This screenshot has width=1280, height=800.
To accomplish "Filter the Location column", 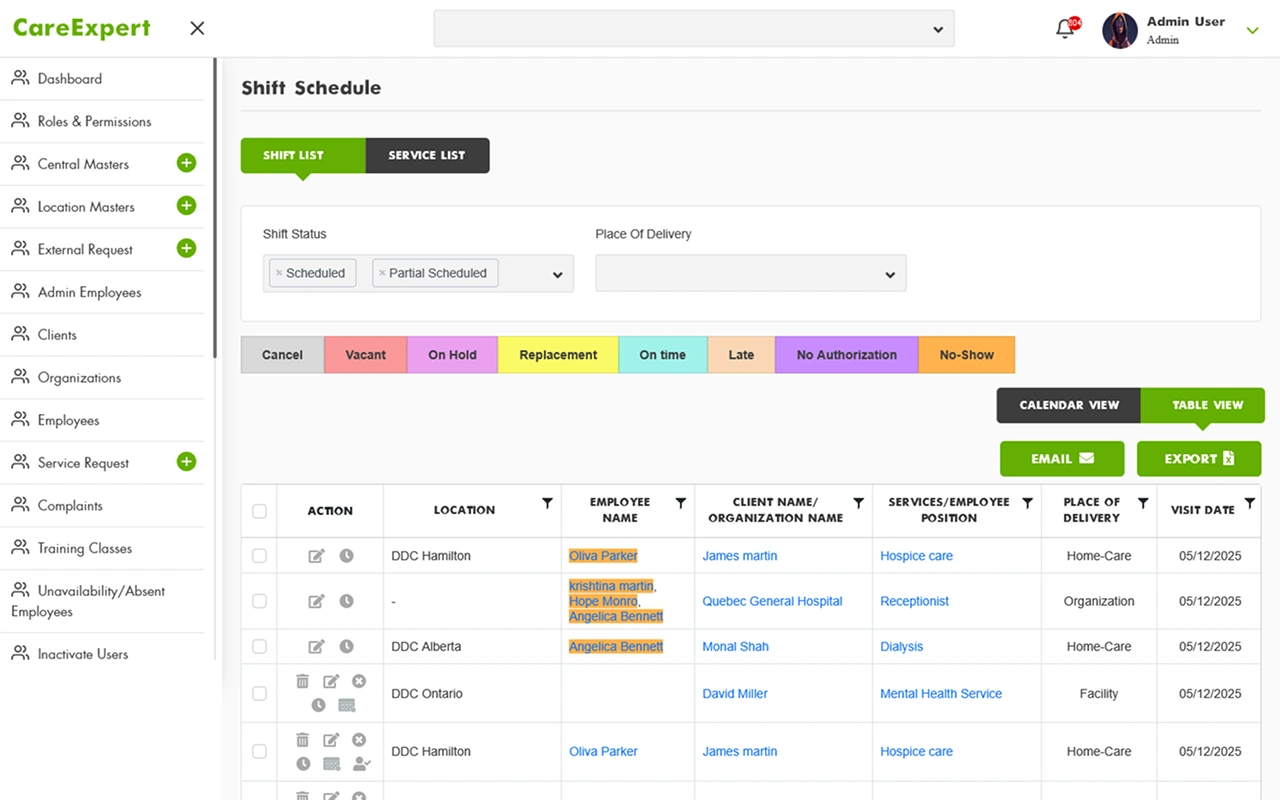I will 547,503.
